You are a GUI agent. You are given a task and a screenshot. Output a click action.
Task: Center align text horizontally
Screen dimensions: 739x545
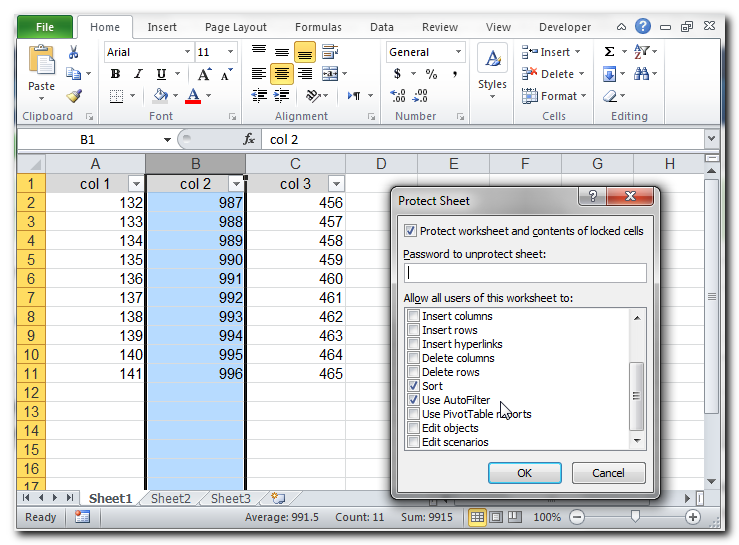pos(282,74)
